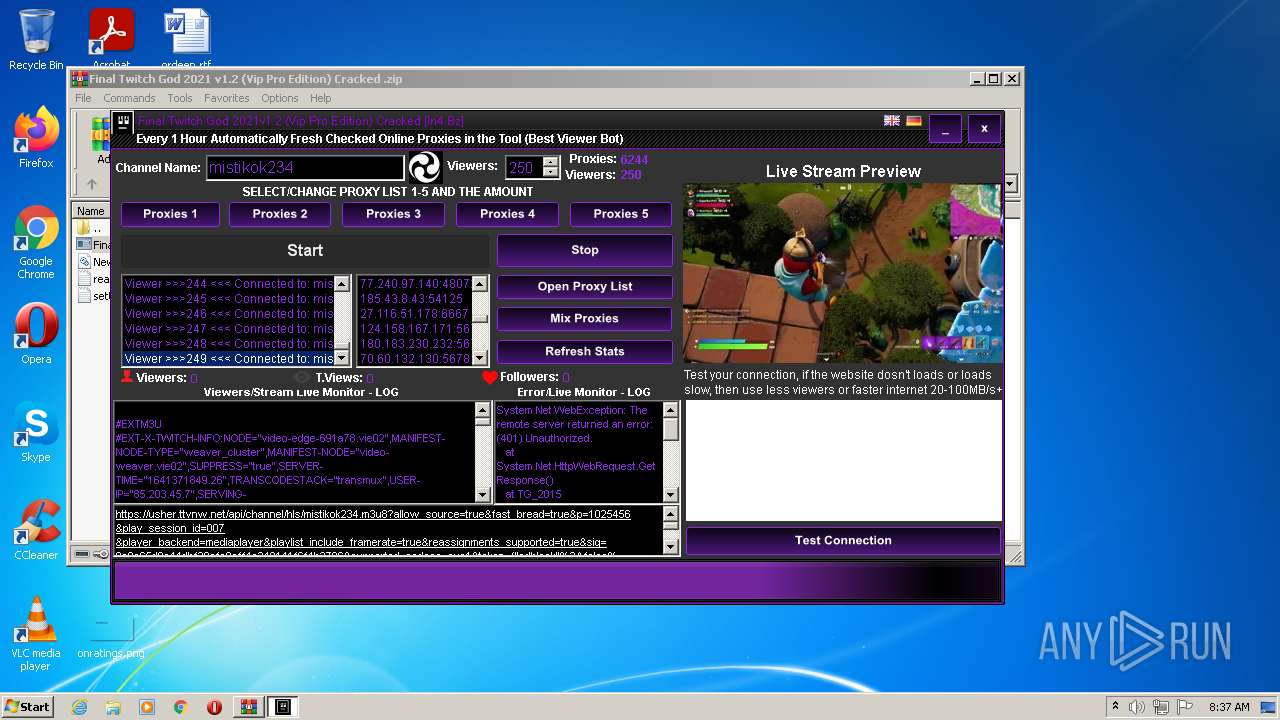Open Opera from the taskbar
1280x720 pixels.
pos(214,707)
